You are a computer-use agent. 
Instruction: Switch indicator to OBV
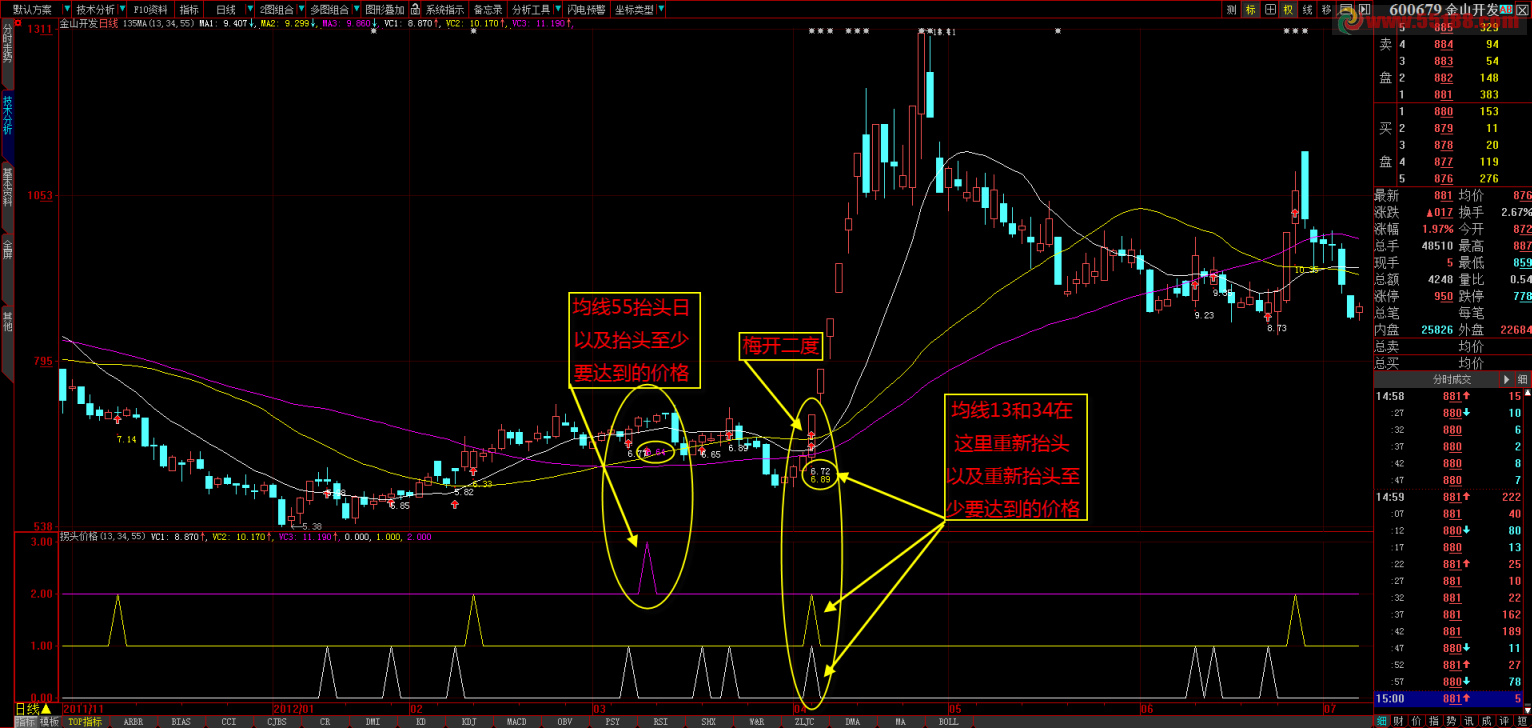[564, 721]
